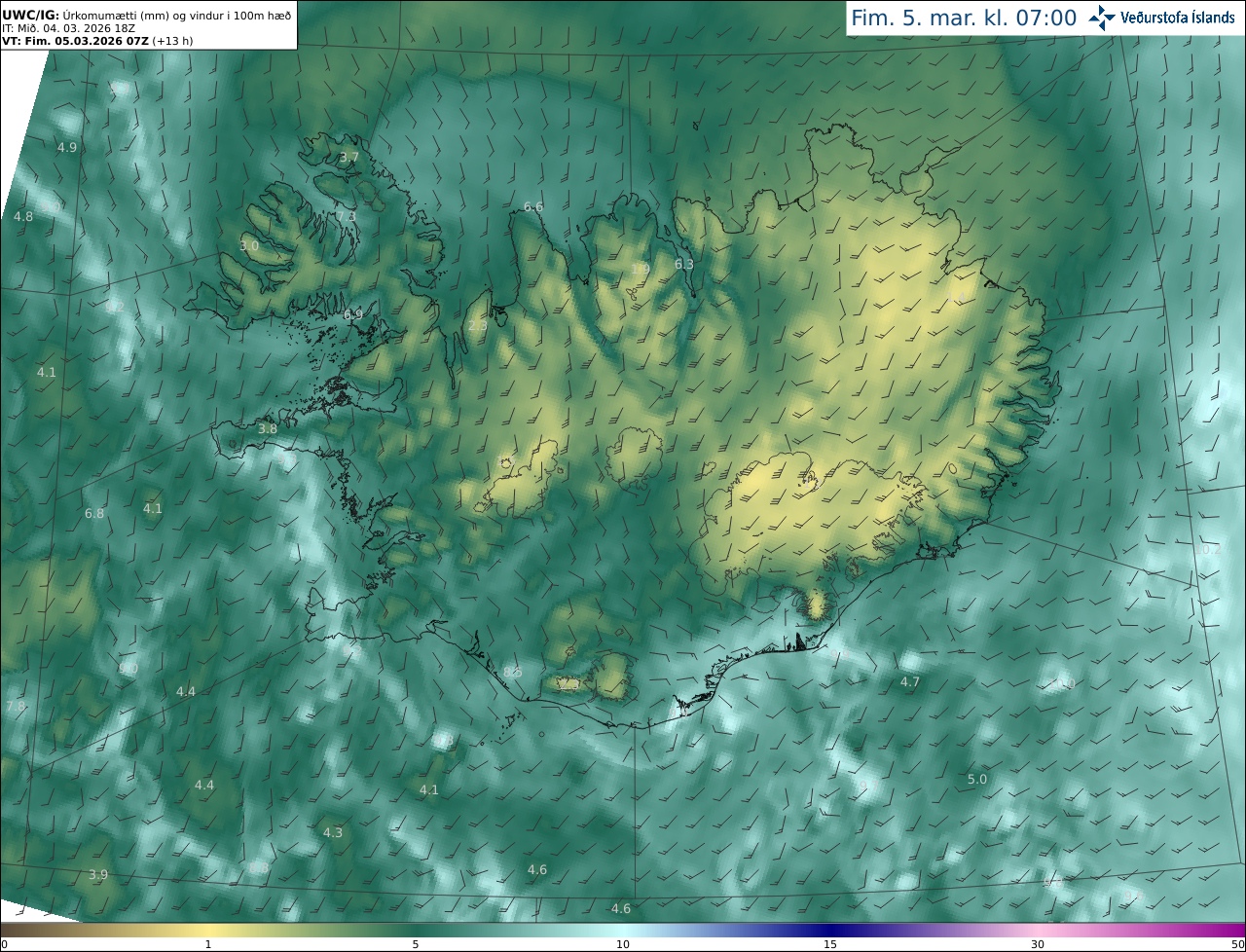This screenshot has width=1246, height=952.
Task: Select the 'IT: Mið. 04. 03. 2026 18Z' line
Action: tap(68, 28)
